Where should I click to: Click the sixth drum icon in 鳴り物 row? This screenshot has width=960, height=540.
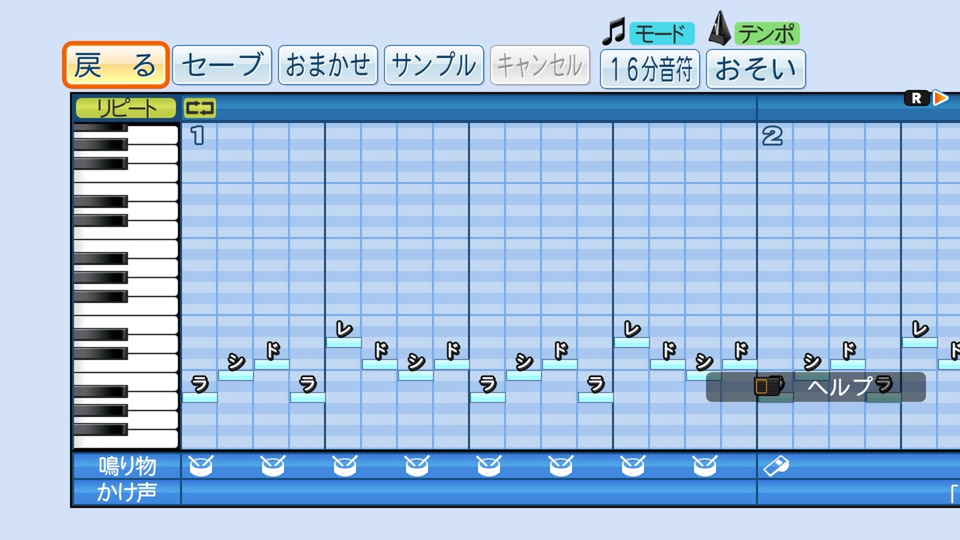561,466
